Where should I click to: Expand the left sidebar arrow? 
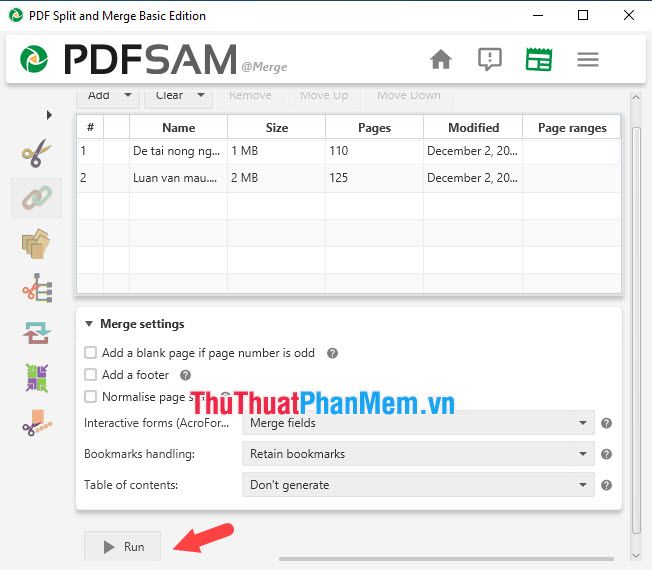pyautogui.click(x=49, y=115)
